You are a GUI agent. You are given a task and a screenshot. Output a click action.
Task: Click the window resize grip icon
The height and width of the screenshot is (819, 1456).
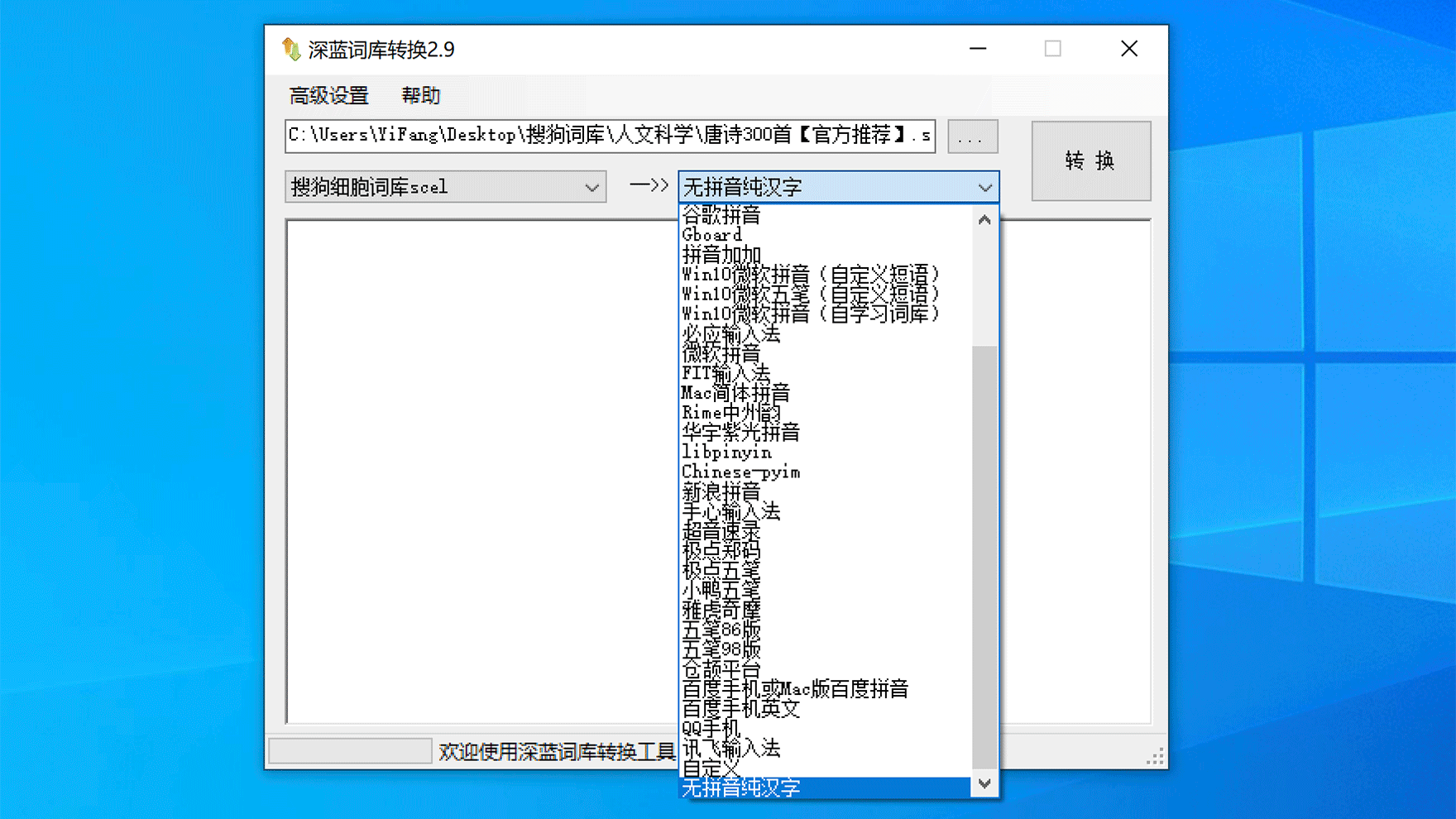pyautogui.click(x=1155, y=756)
